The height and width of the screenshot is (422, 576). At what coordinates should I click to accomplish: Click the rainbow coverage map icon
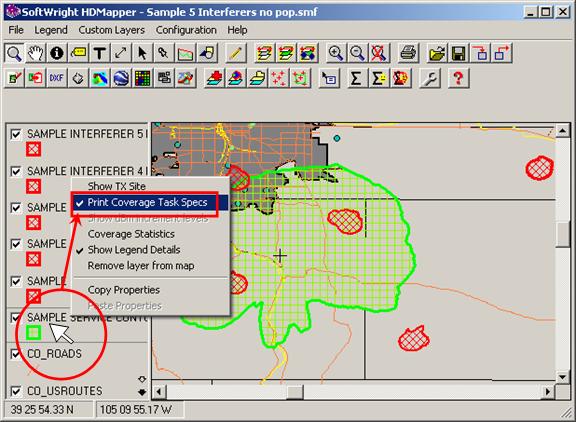(100, 78)
